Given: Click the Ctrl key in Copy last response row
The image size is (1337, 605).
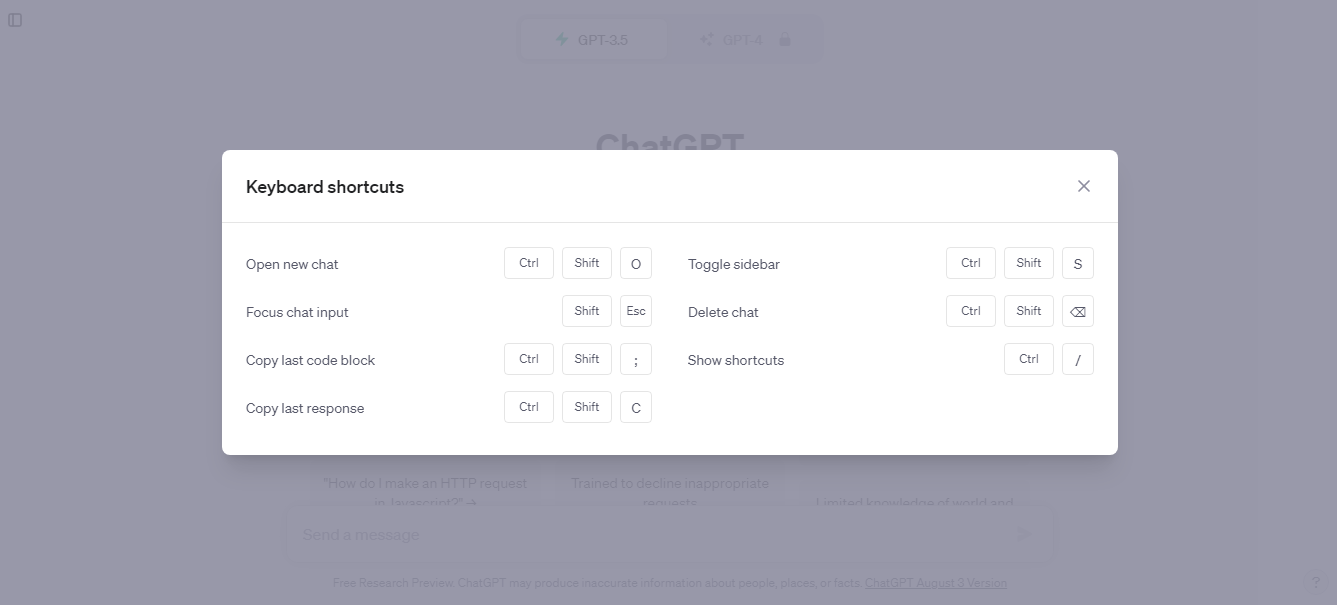Looking at the screenshot, I should tap(529, 407).
